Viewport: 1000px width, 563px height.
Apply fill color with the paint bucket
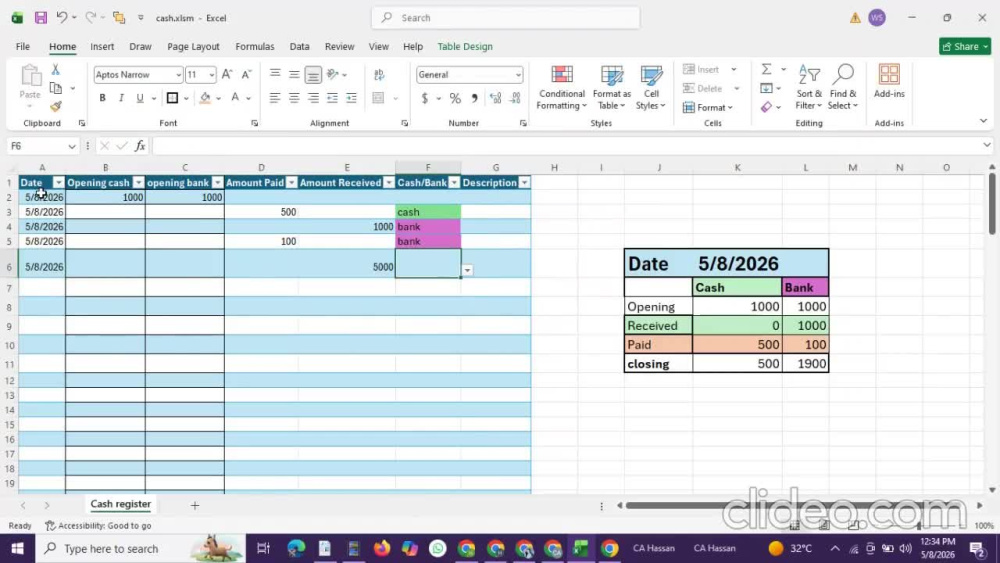[x=205, y=98]
